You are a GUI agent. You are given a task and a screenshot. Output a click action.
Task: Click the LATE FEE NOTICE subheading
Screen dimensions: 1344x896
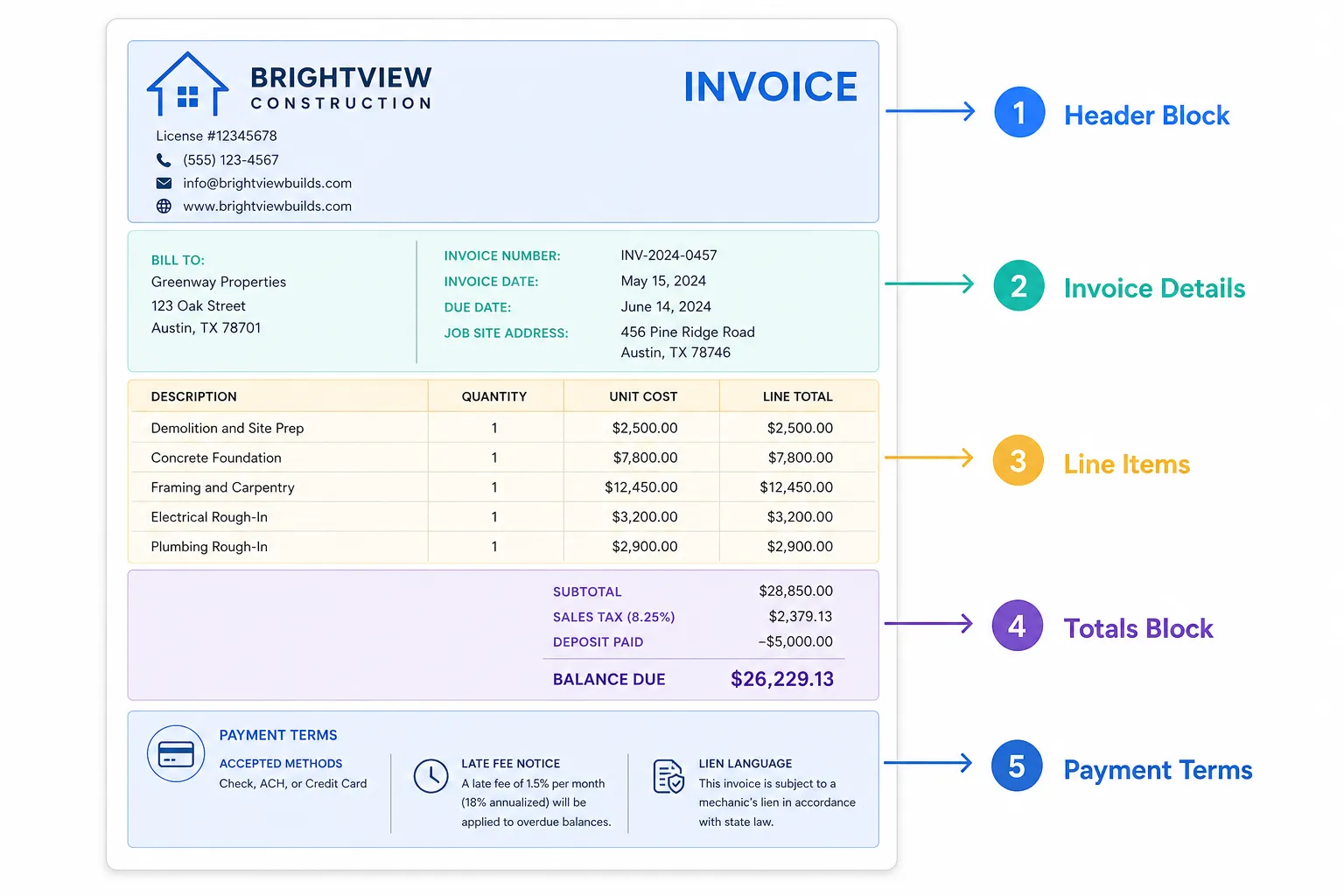pyautogui.click(x=511, y=764)
